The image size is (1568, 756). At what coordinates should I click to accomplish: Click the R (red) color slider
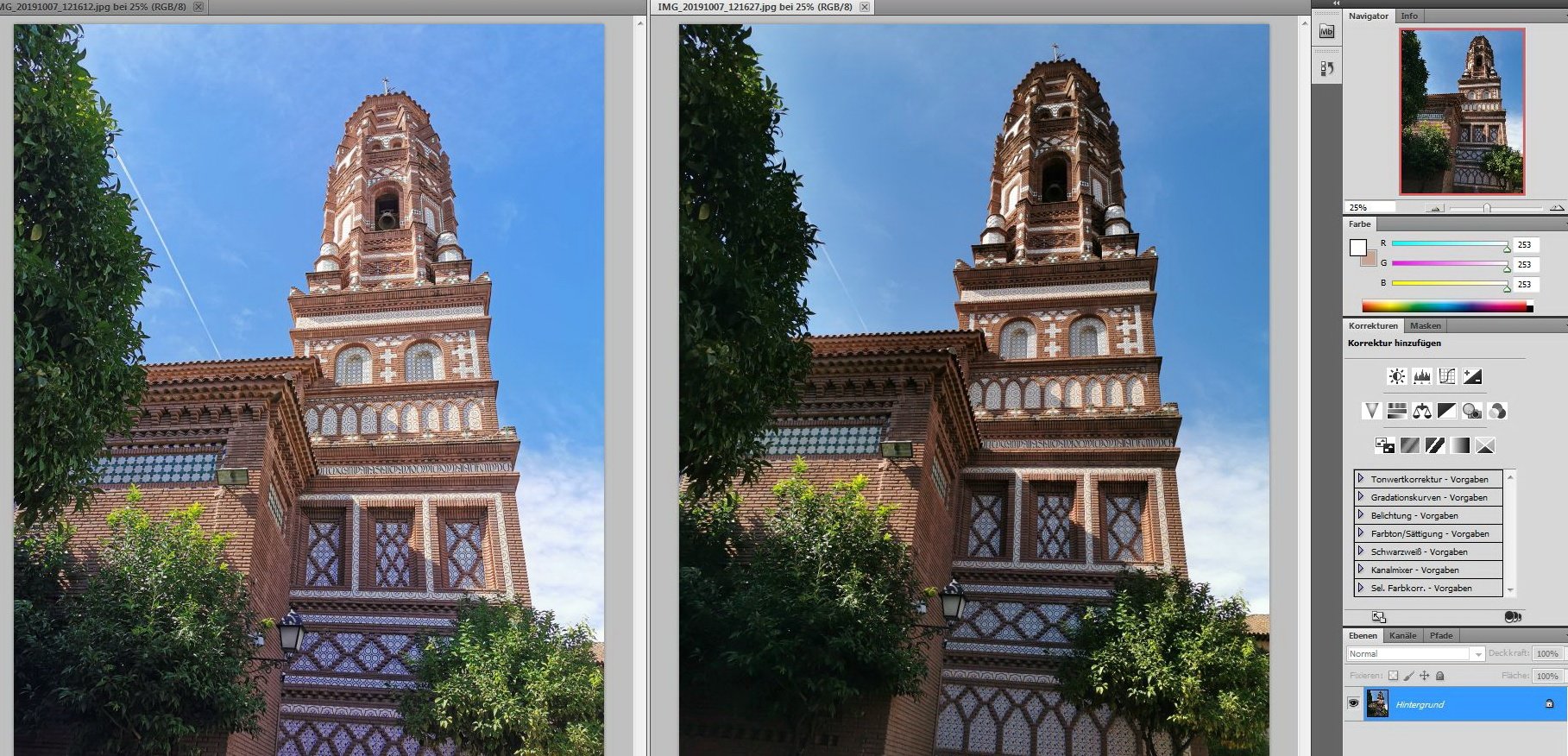[1450, 244]
